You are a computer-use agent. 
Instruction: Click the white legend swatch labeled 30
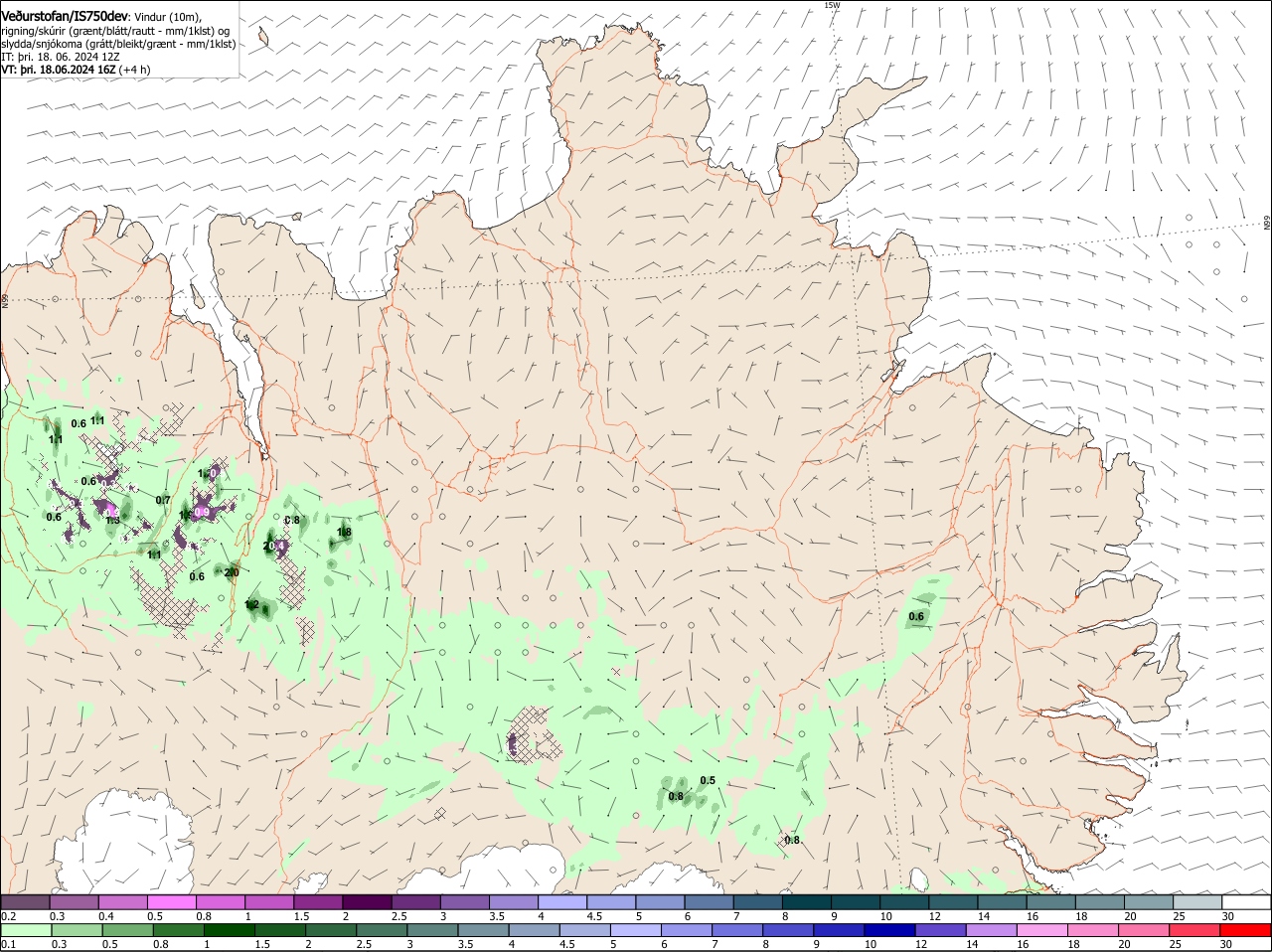pos(1247,902)
